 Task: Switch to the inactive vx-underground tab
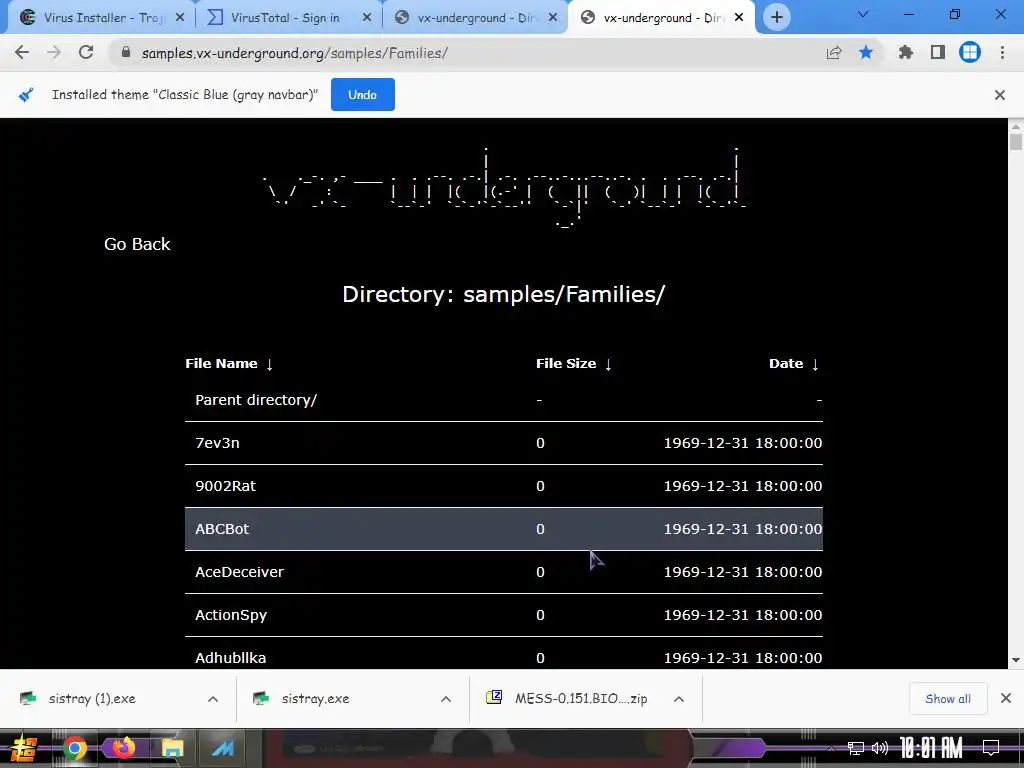(x=473, y=18)
